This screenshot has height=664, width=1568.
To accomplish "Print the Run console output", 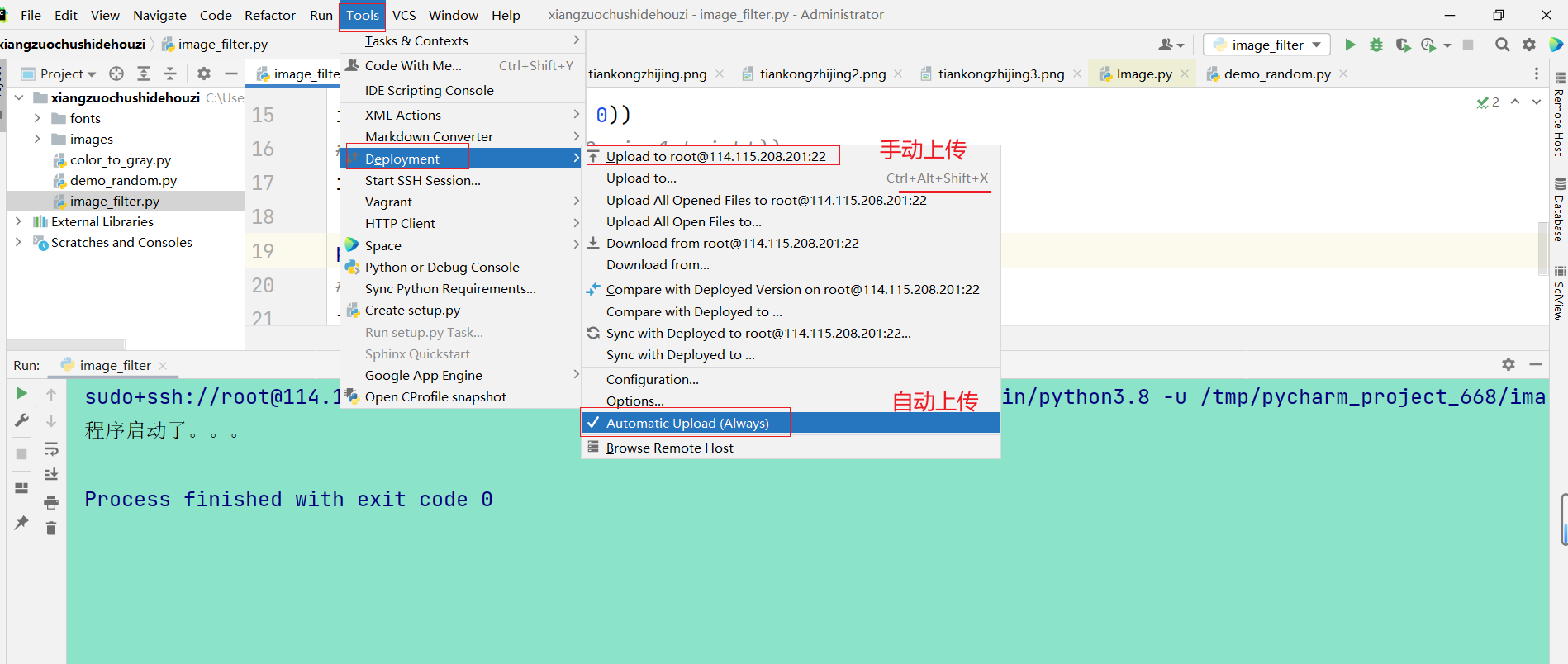I will 51,502.
